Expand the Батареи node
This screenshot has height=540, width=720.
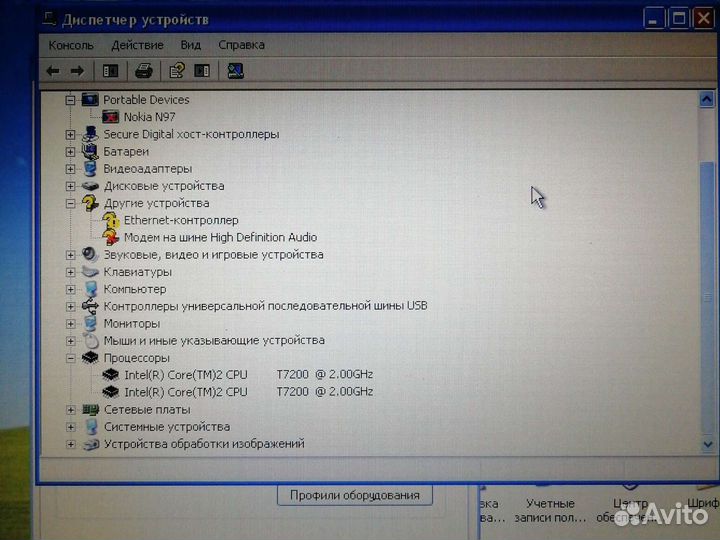tap(70, 152)
